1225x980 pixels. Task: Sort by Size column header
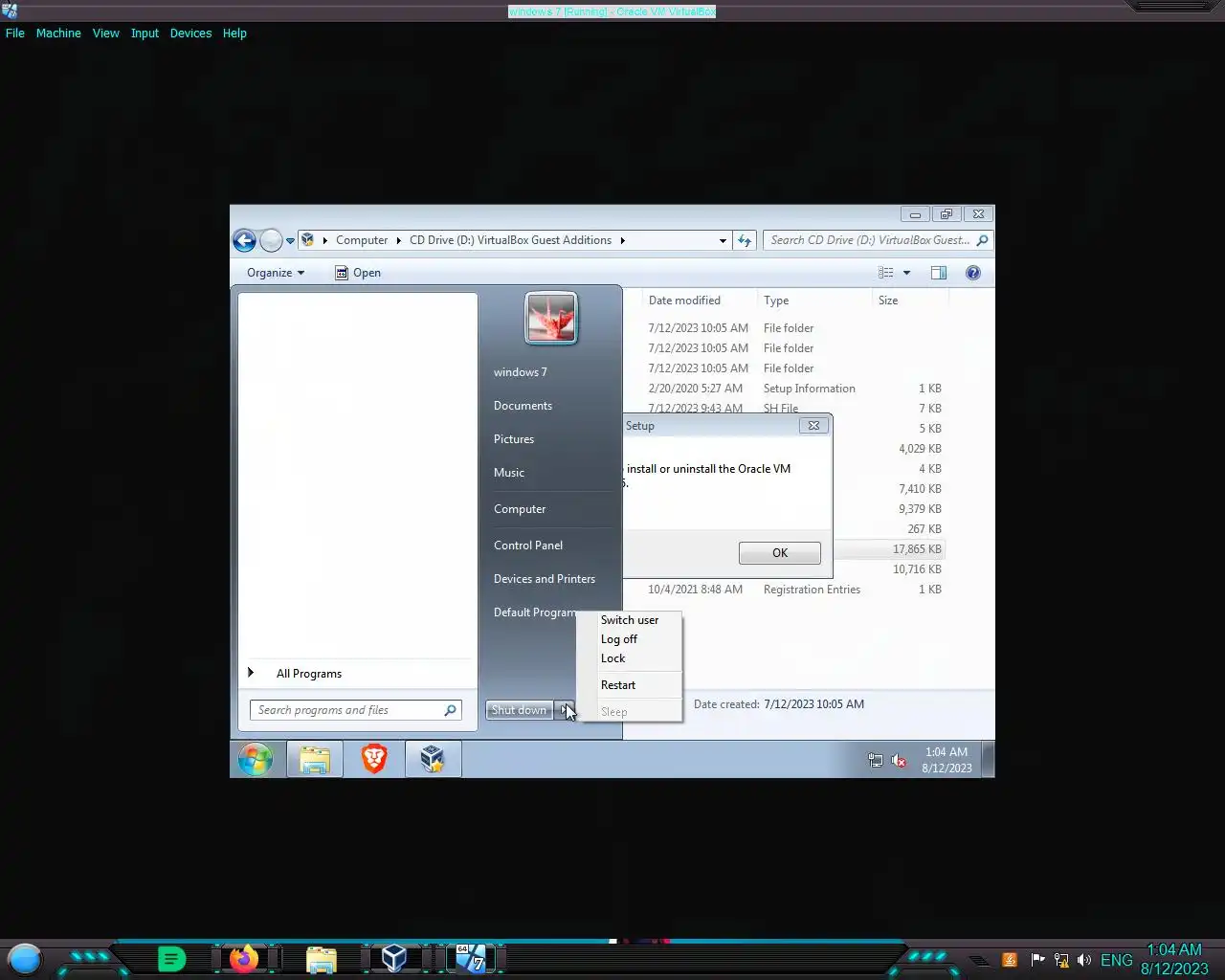pyautogui.click(x=888, y=301)
